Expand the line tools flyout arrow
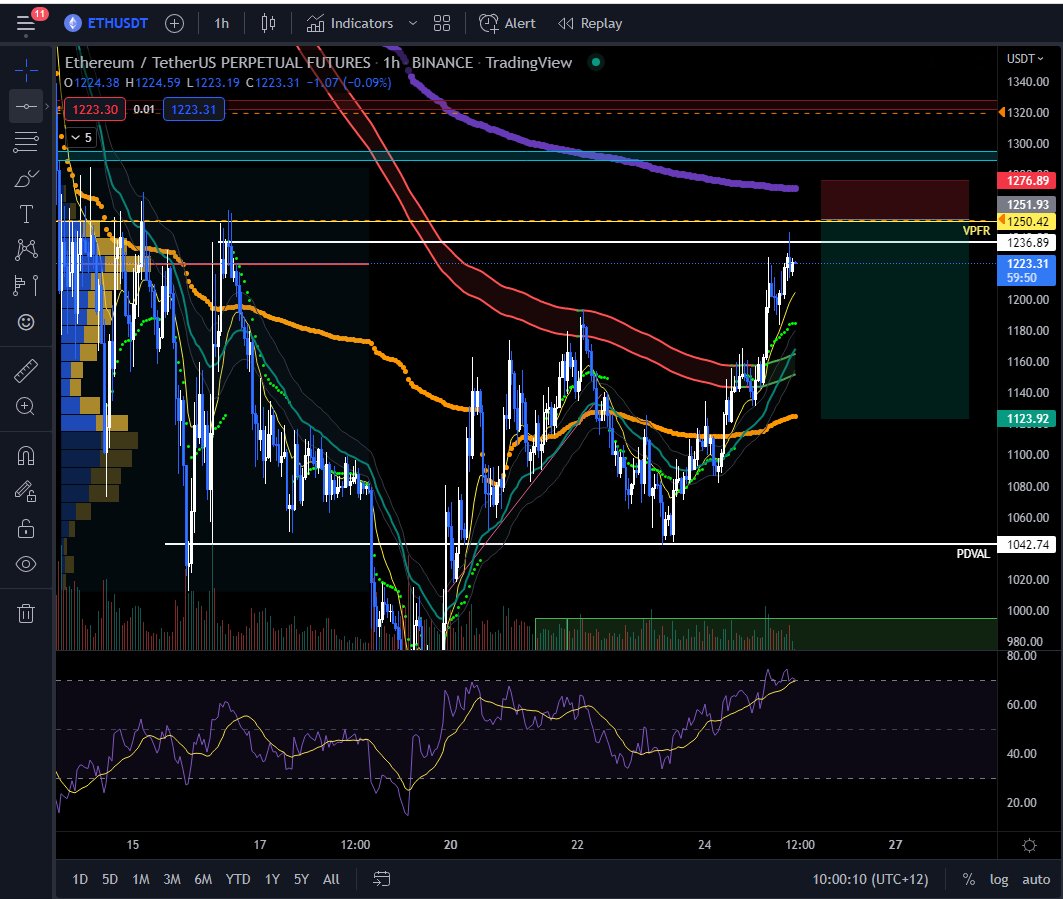1063x899 pixels. pos(47,106)
